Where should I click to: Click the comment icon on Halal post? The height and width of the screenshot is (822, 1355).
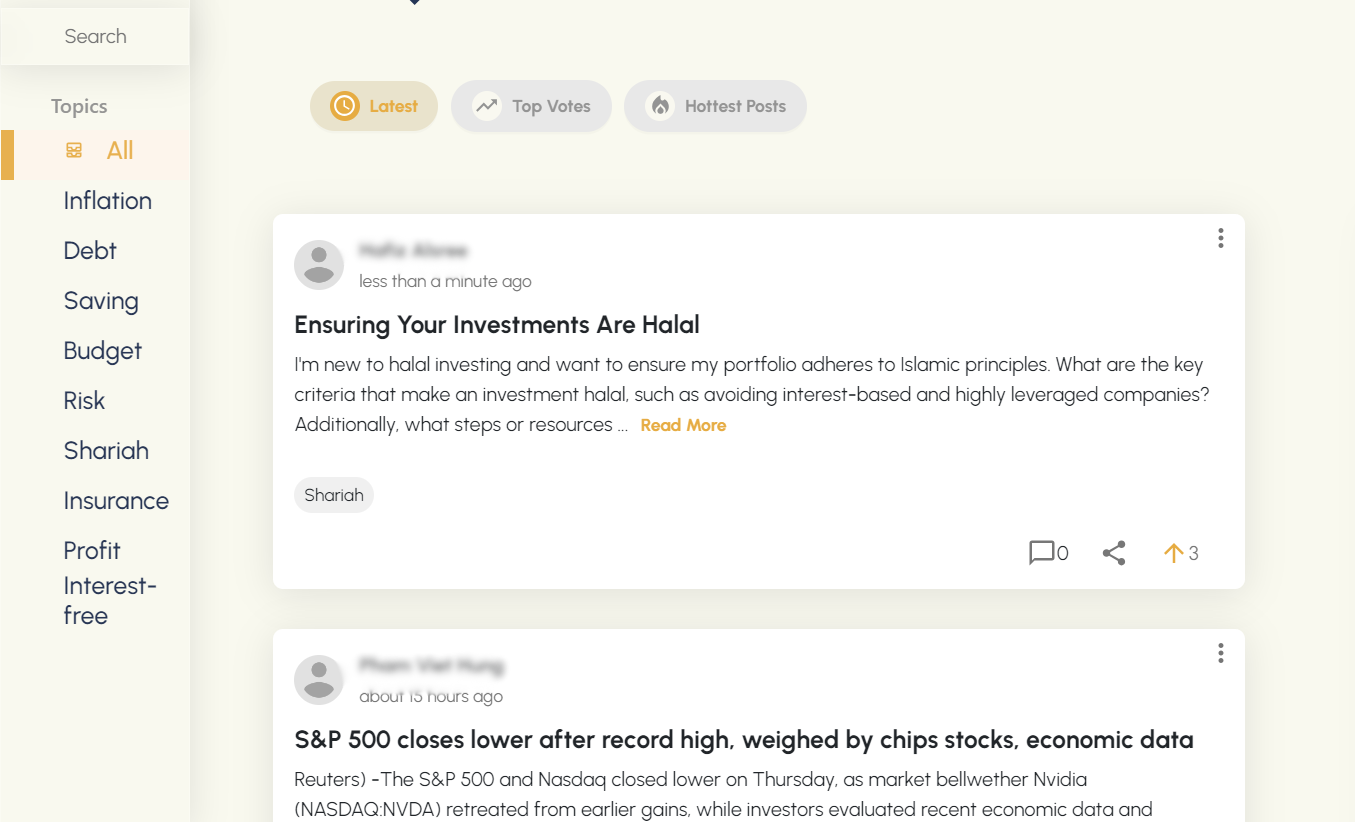(x=1041, y=553)
